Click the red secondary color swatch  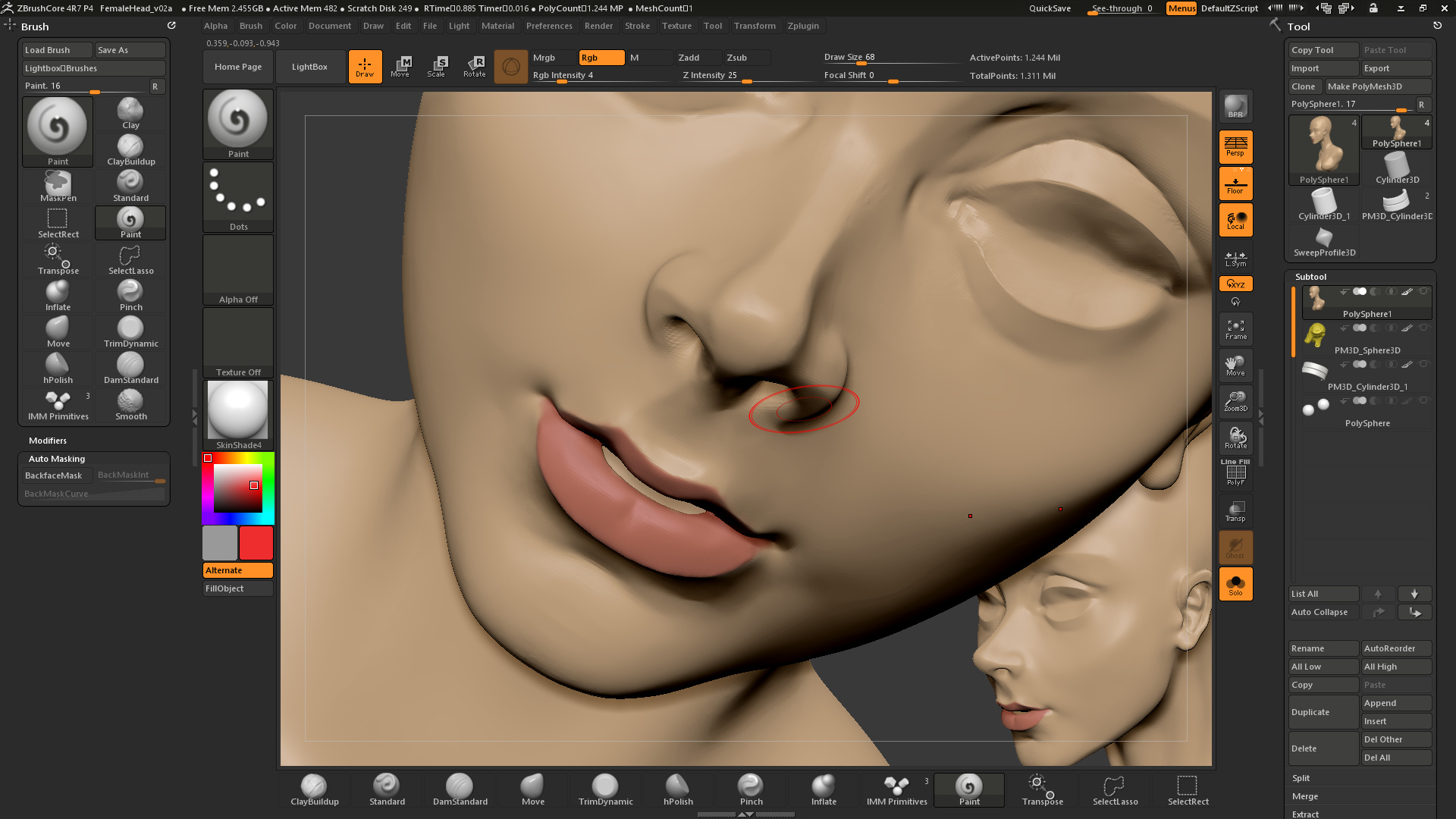tap(256, 543)
